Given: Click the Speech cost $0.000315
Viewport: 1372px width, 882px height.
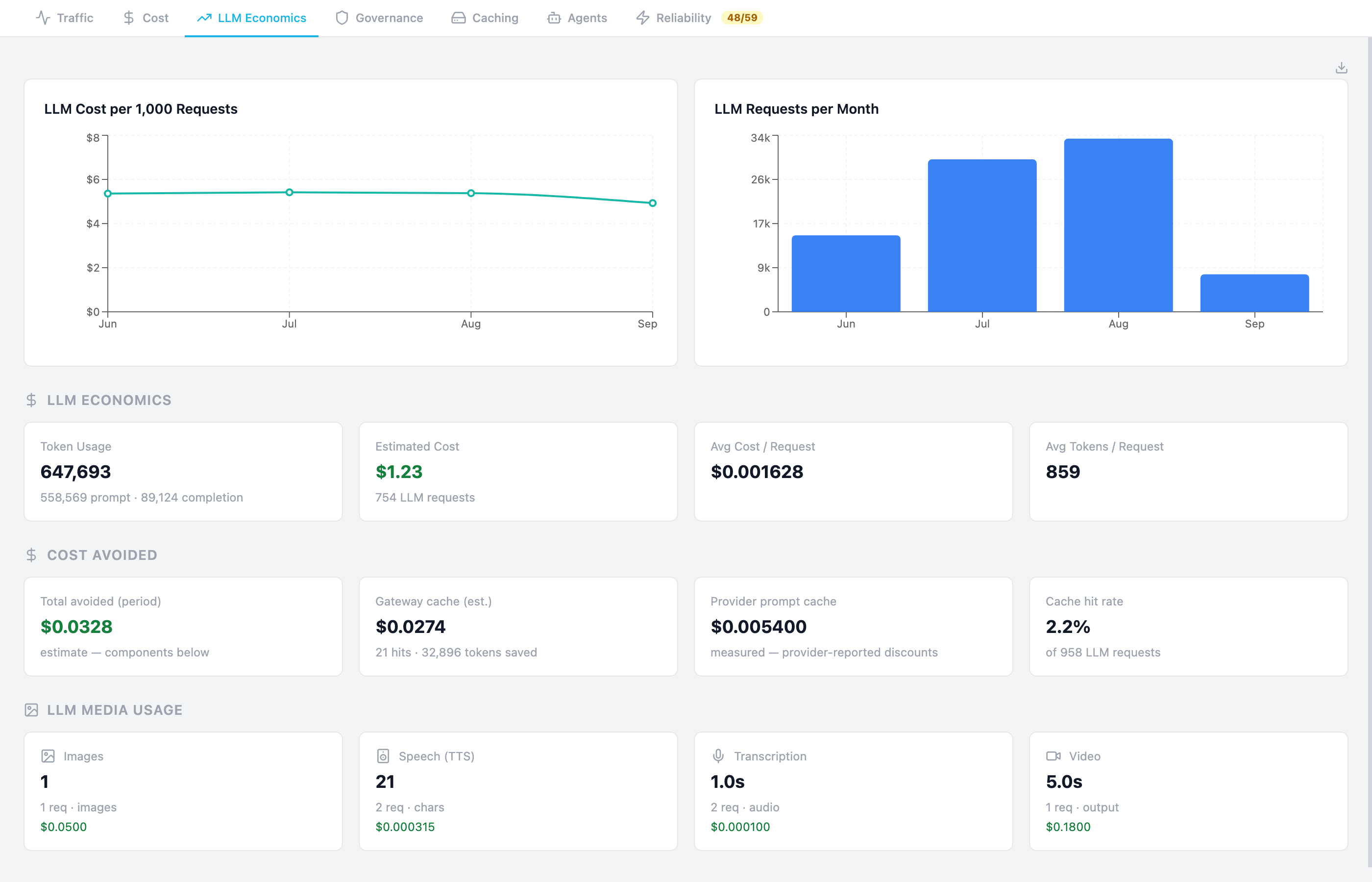Looking at the screenshot, I should [405, 827].
